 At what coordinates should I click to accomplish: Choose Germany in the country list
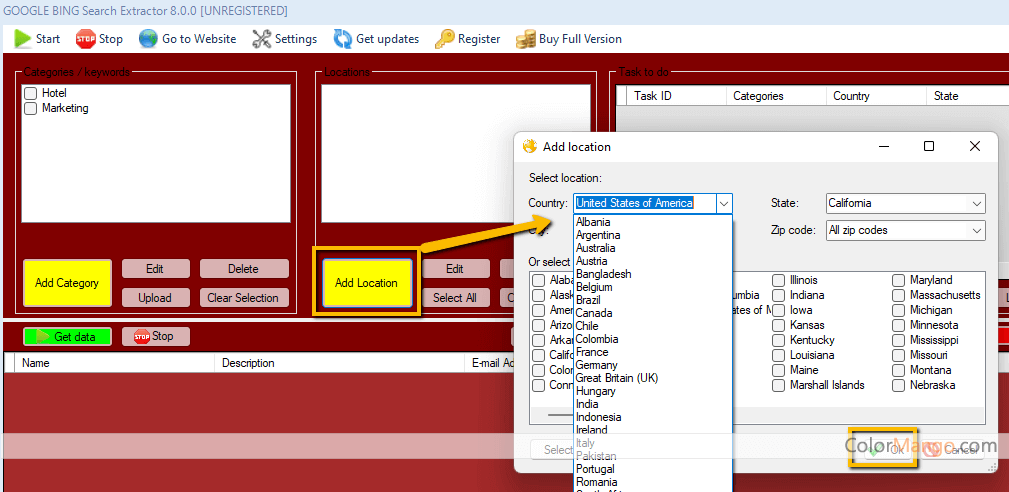596,365
